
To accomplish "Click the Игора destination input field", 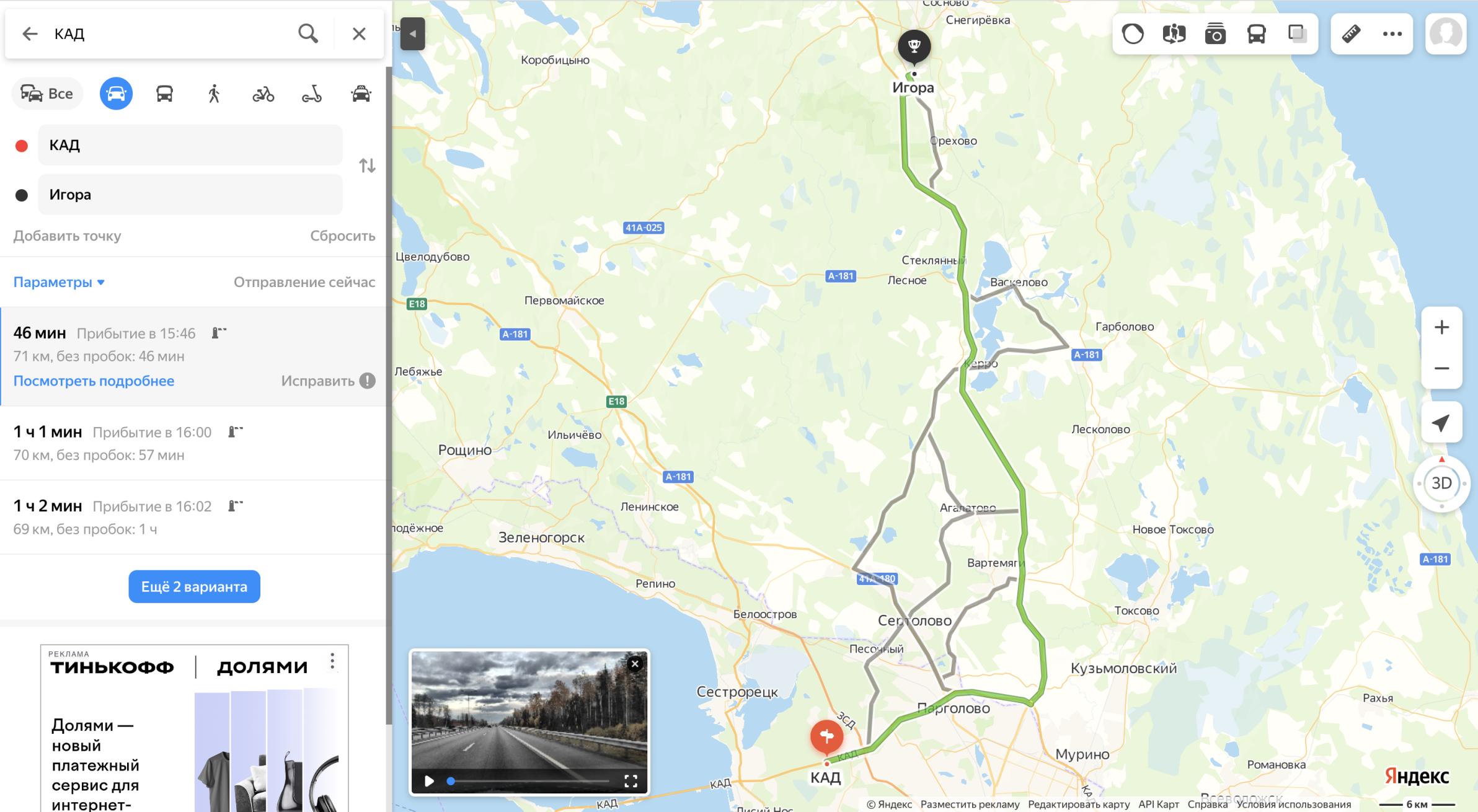I will 190,195.
